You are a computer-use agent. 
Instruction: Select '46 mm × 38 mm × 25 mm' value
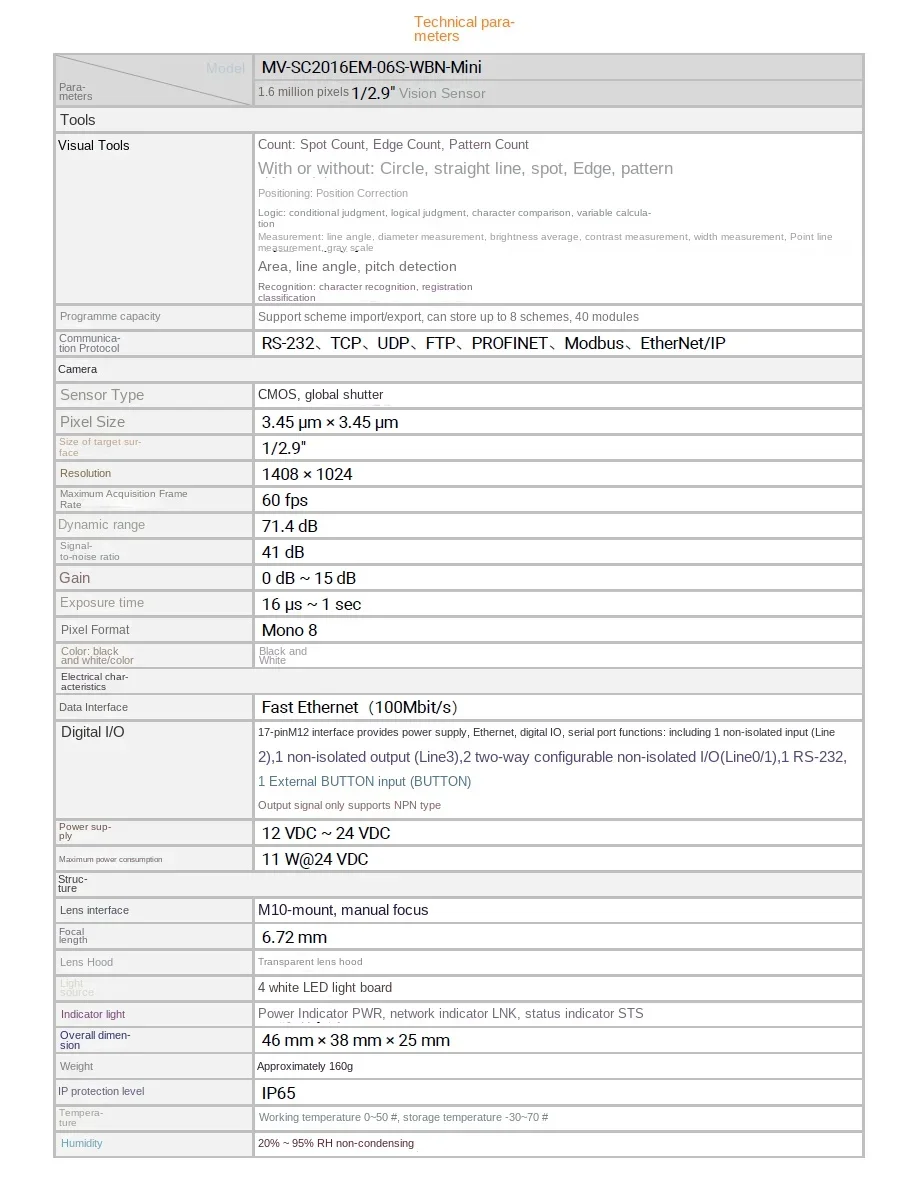pyautogui.click(x=355, y=1041)
